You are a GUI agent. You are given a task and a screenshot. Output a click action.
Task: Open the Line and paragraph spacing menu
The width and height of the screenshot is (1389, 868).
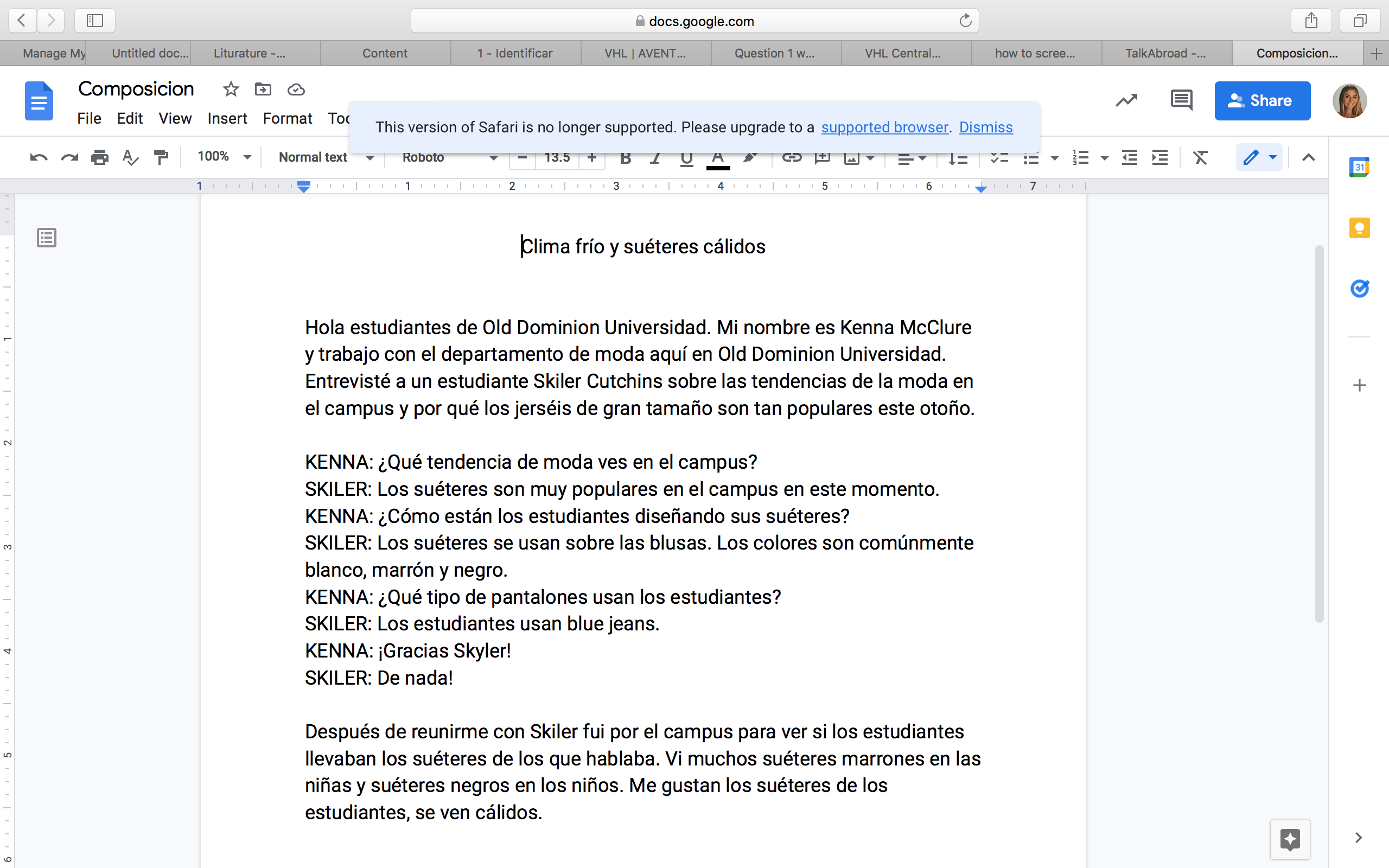(x=957, y=157)
